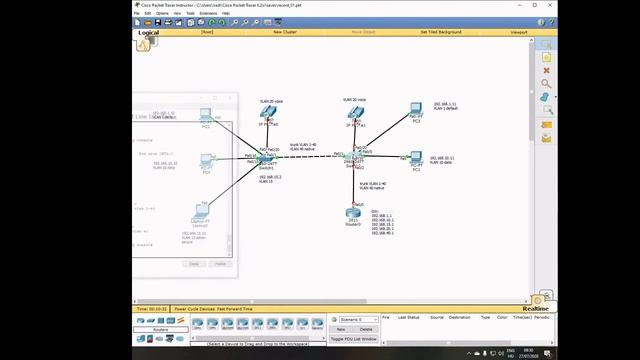Click Set Tiled Background button

441,32
